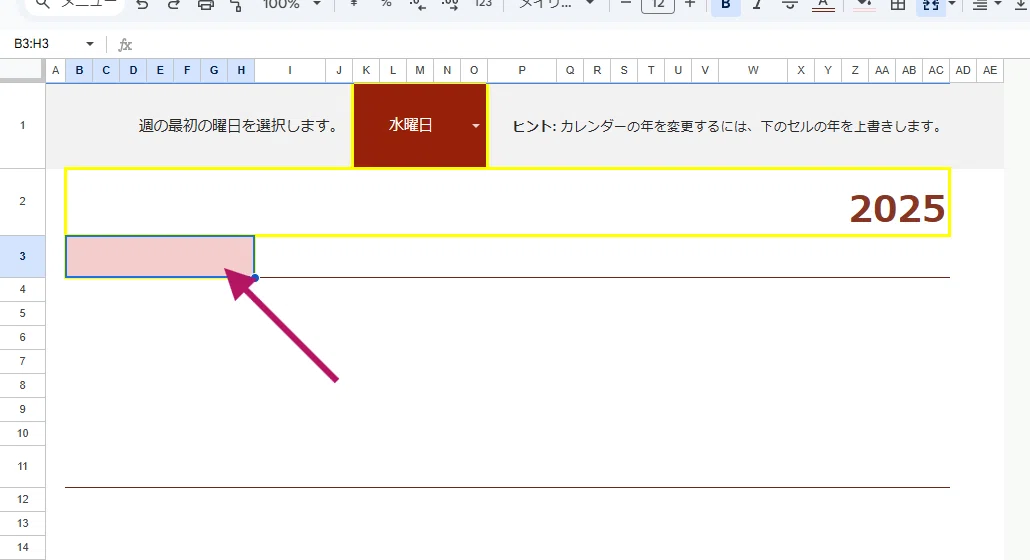Select column B header

point(79,70)
